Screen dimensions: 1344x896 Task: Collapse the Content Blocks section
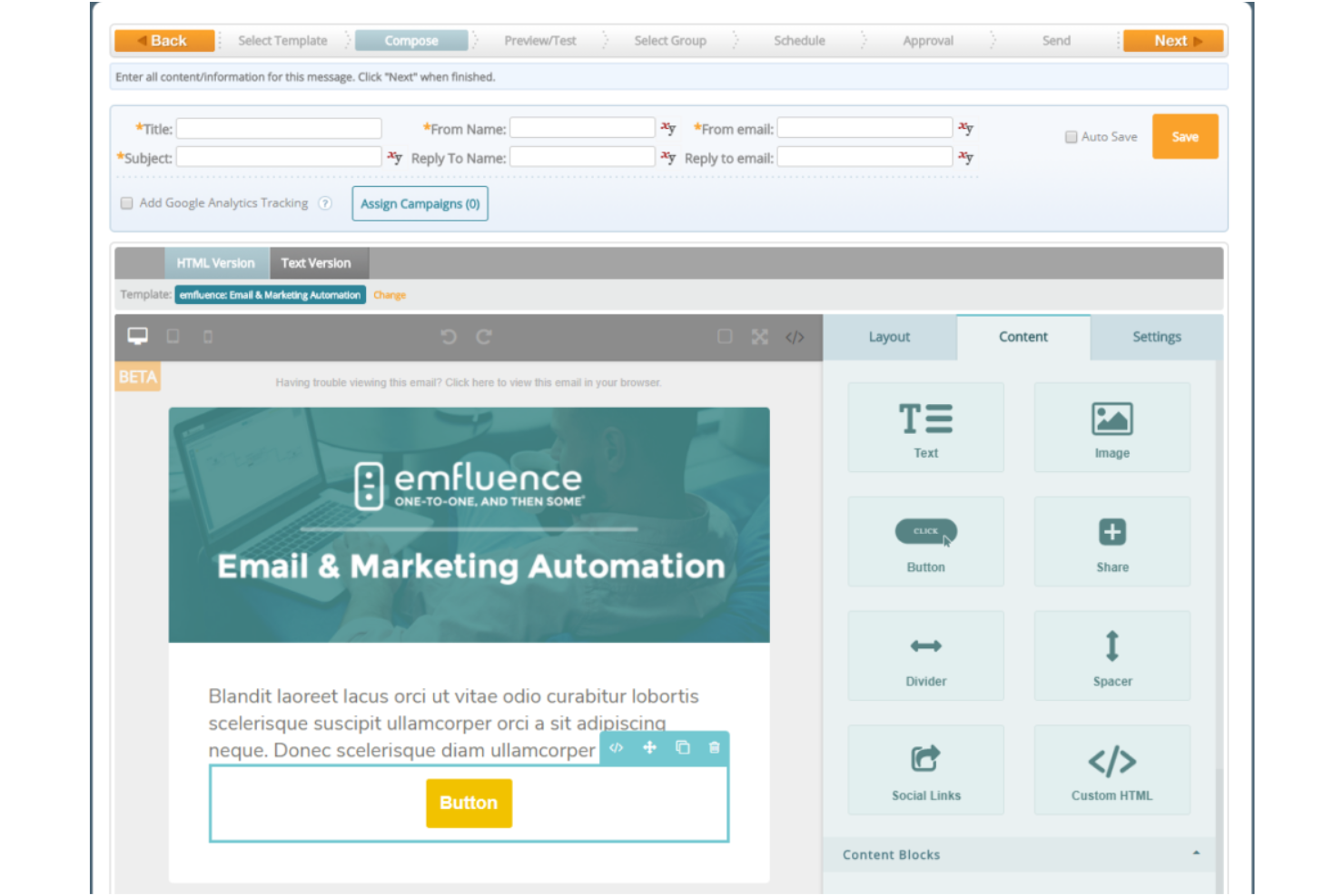[x=1196, y=853]
